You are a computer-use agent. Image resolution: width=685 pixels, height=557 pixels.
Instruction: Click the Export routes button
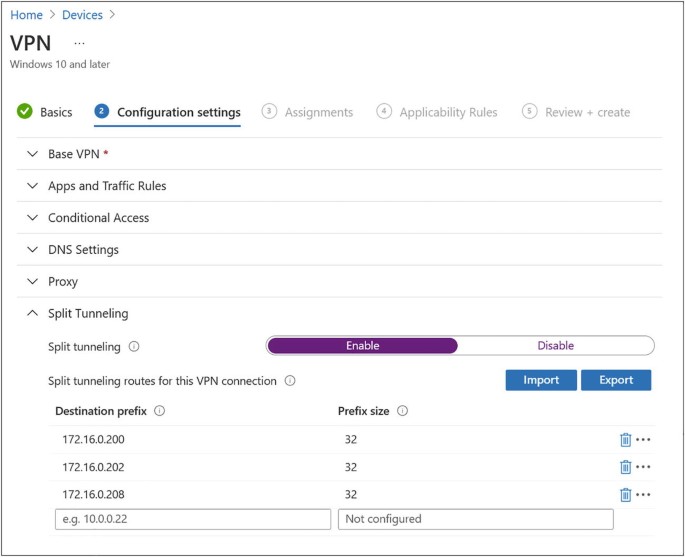point(616,380)
